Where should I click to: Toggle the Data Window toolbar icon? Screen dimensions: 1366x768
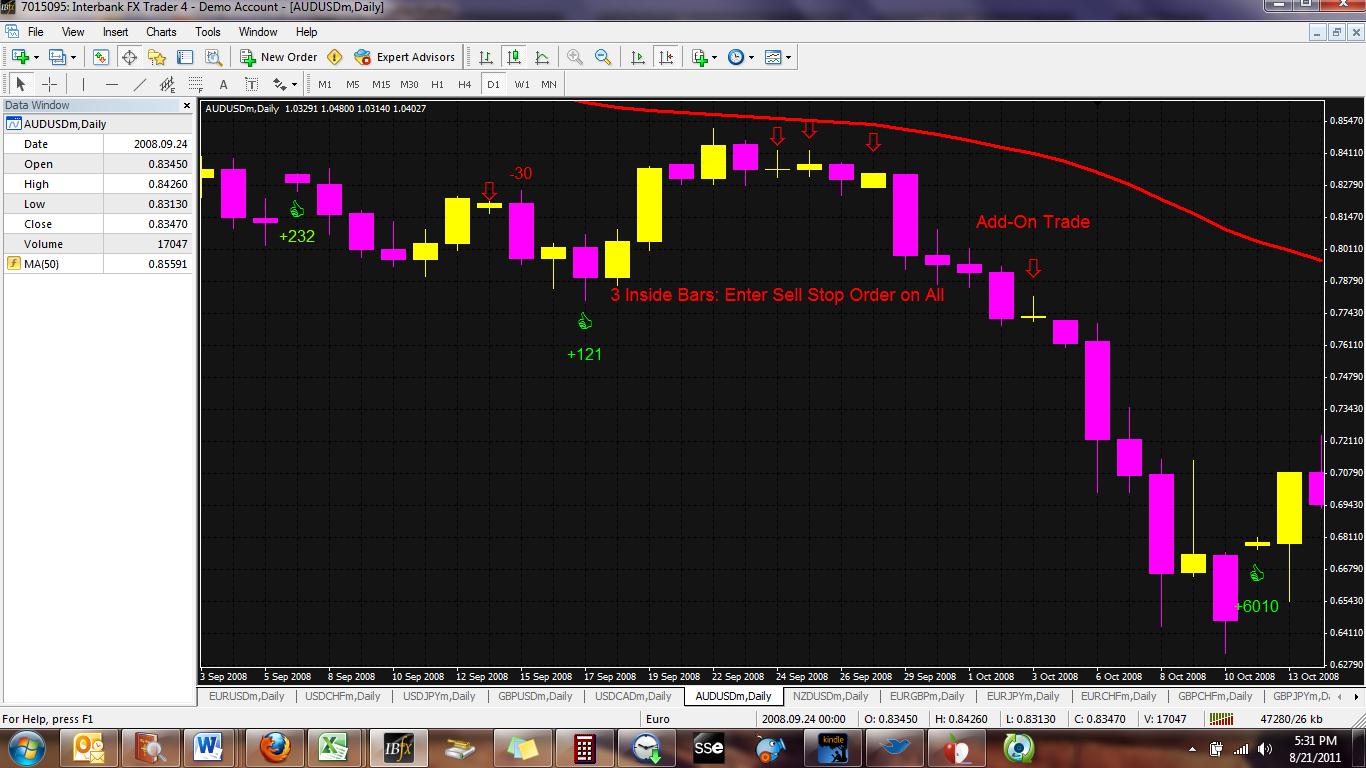[129, 57]
